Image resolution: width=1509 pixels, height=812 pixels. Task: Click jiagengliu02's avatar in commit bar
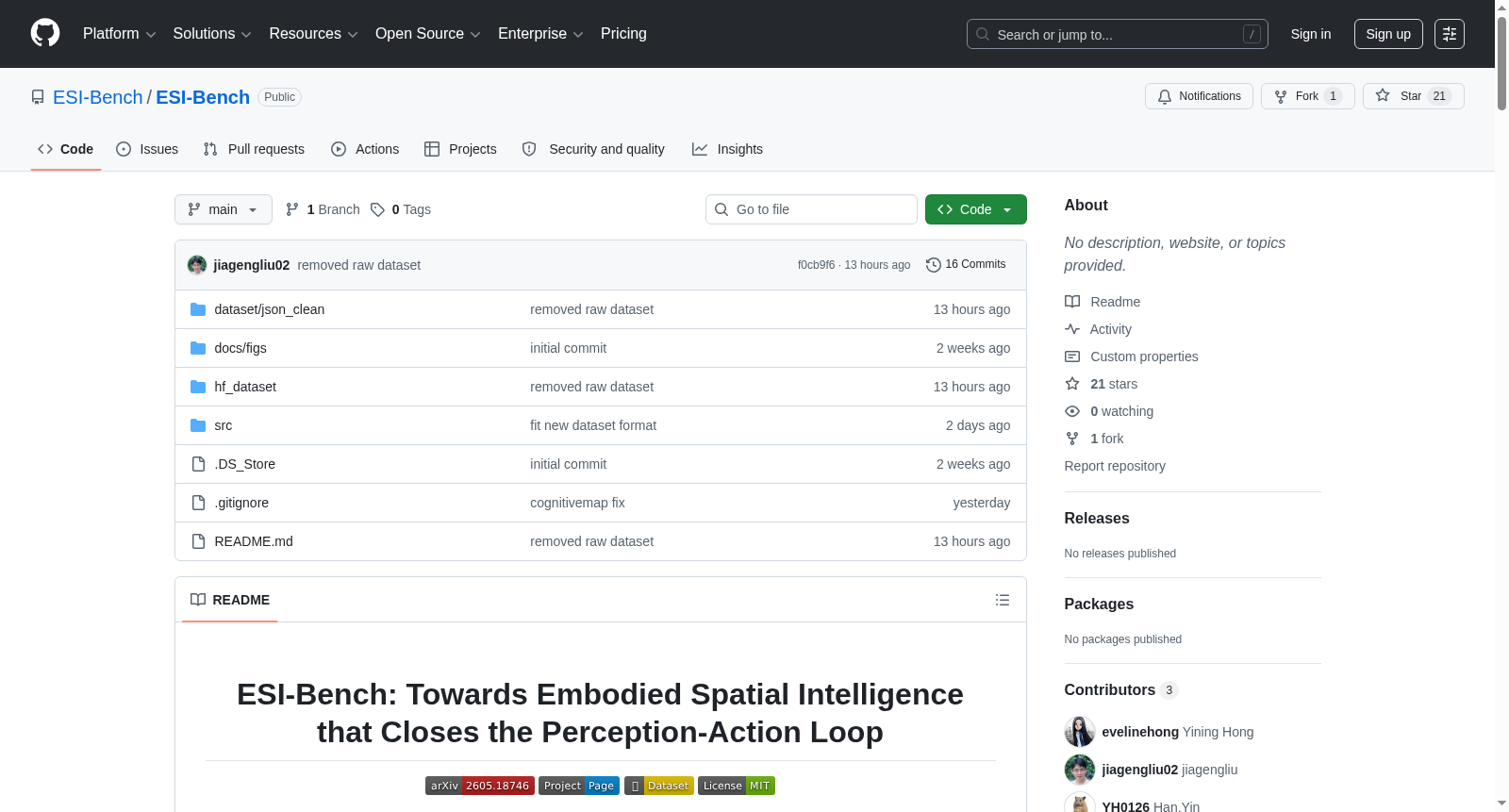tap(197, 265)
